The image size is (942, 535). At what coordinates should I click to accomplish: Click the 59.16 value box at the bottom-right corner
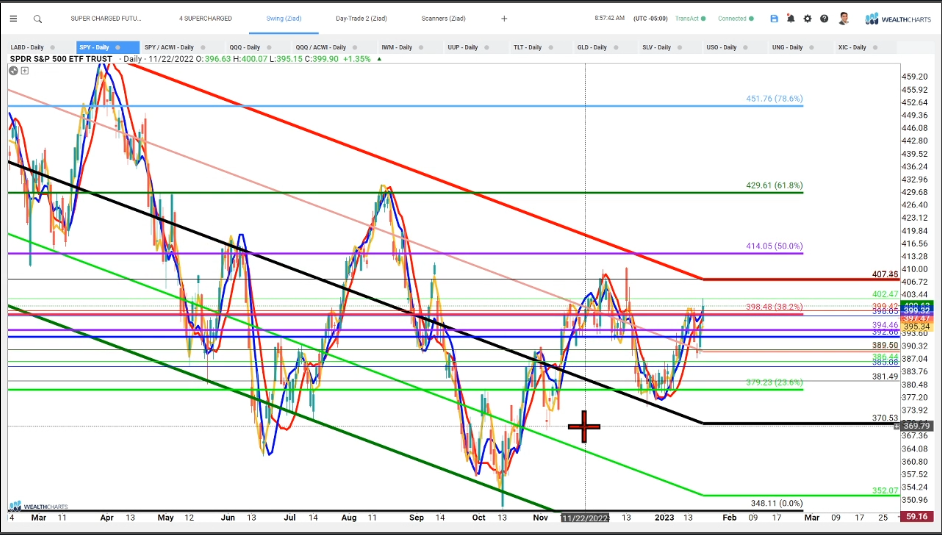point(916,516)
